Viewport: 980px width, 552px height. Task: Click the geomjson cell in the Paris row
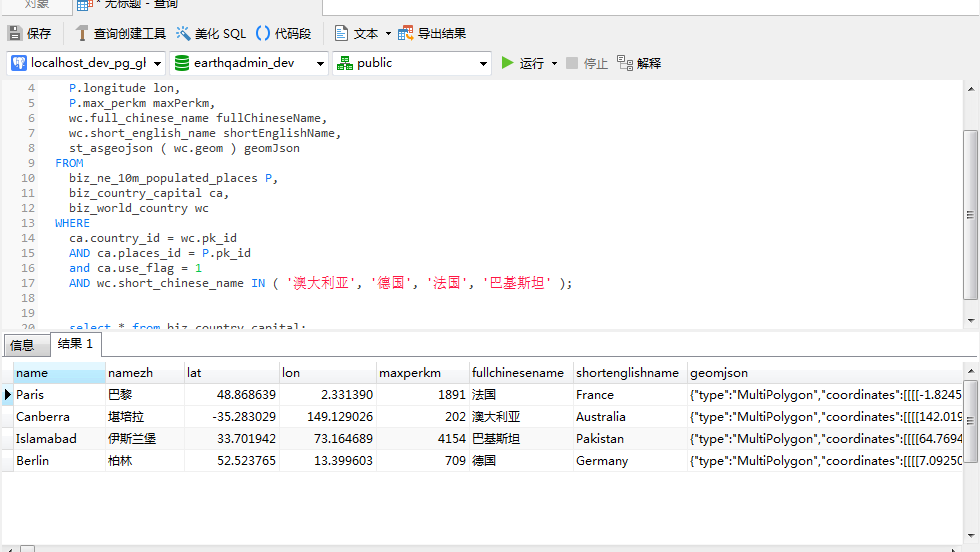[825, 395]
